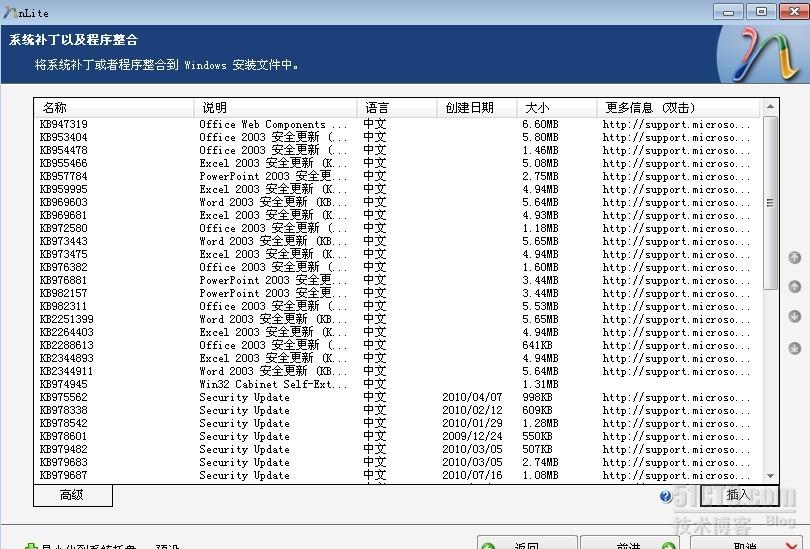Image resolution: width=810 pixels, height=549 pixels.
Task: Select the KB959995 entry
Action: coord(398,189)
